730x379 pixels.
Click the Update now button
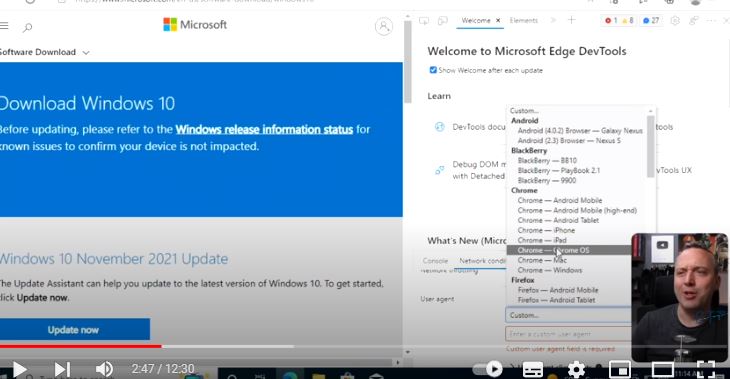pyautogui.click(x=74, y=330)
